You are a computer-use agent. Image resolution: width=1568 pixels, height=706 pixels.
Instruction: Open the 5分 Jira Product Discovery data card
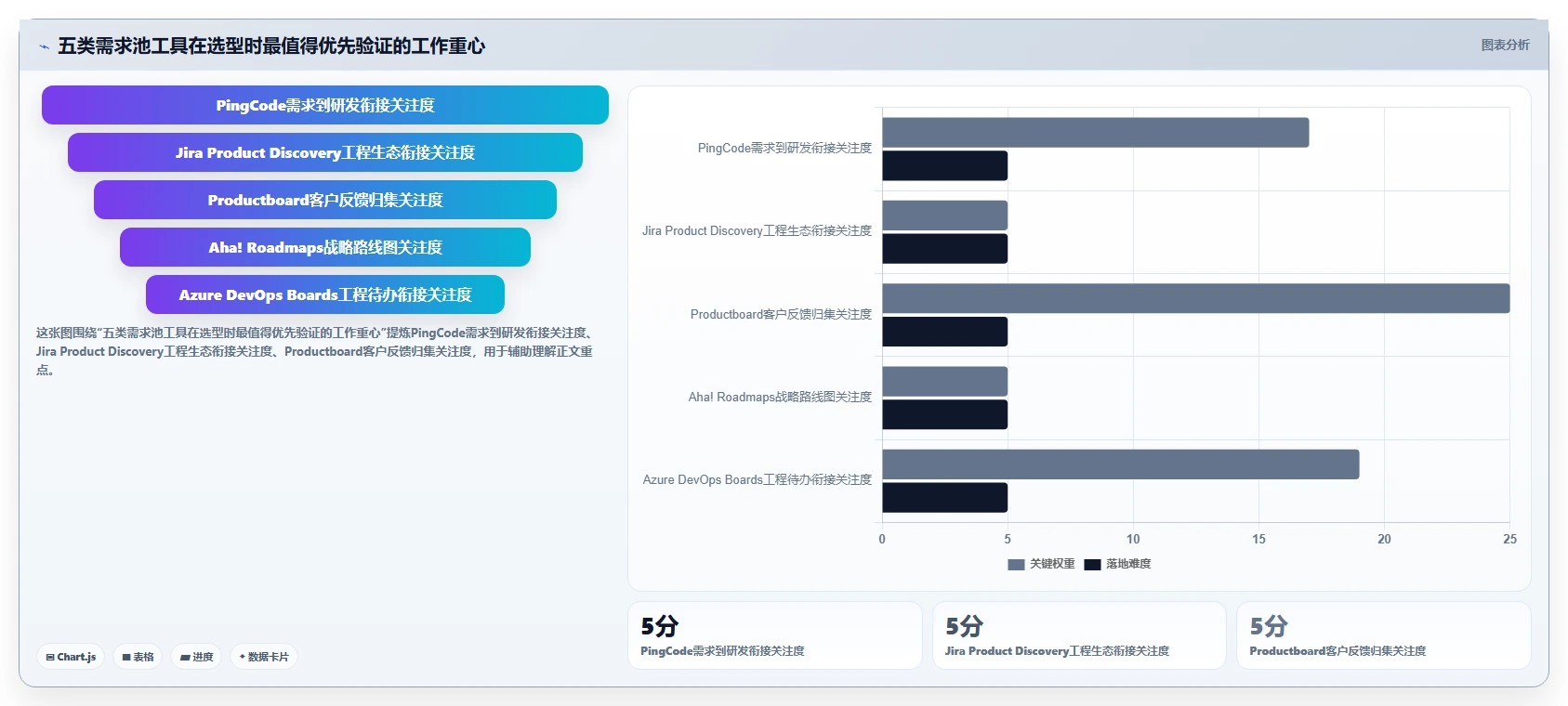click(1079, 635)
